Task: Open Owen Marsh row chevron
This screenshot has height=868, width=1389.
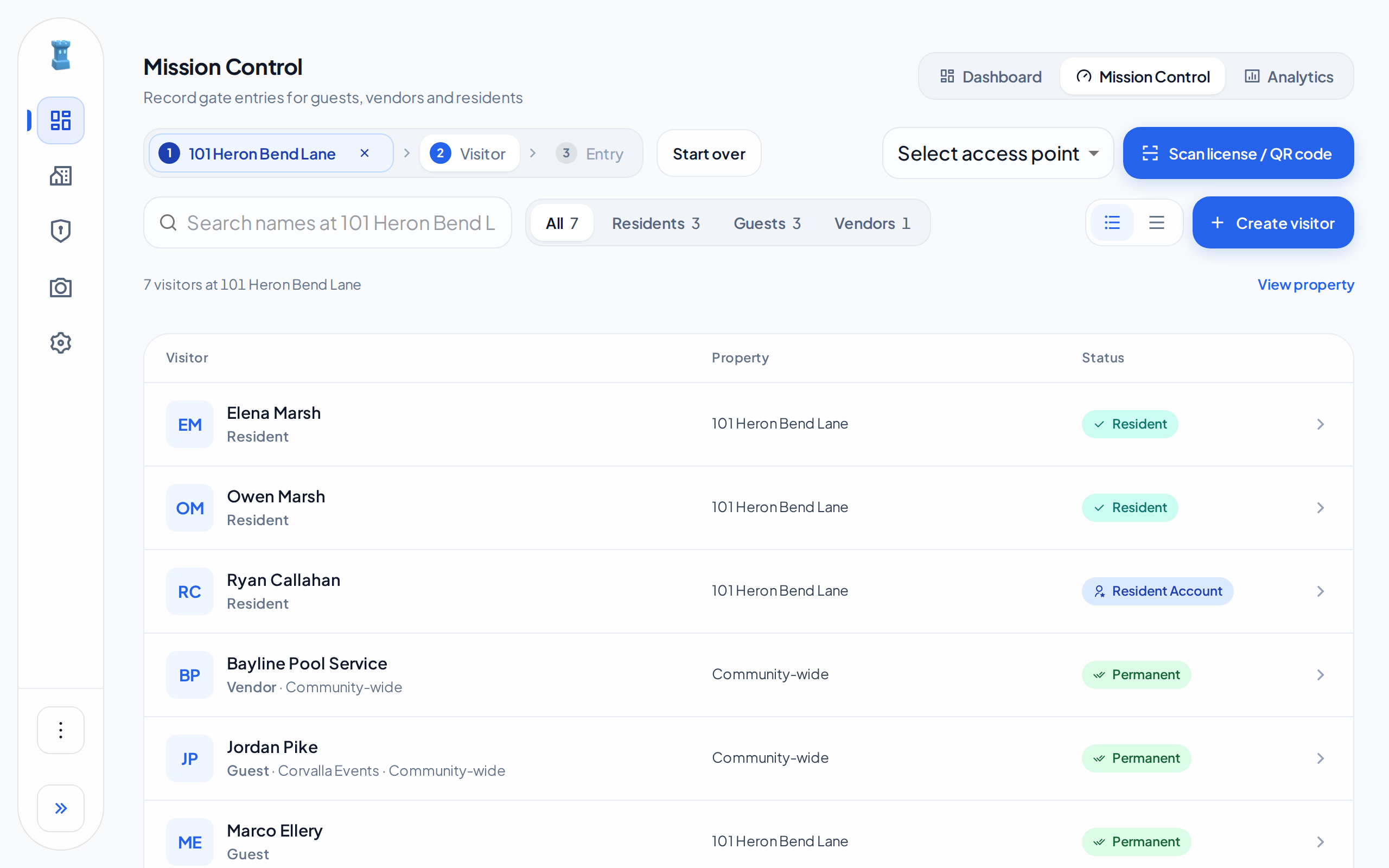Action: coord(1320,508)
